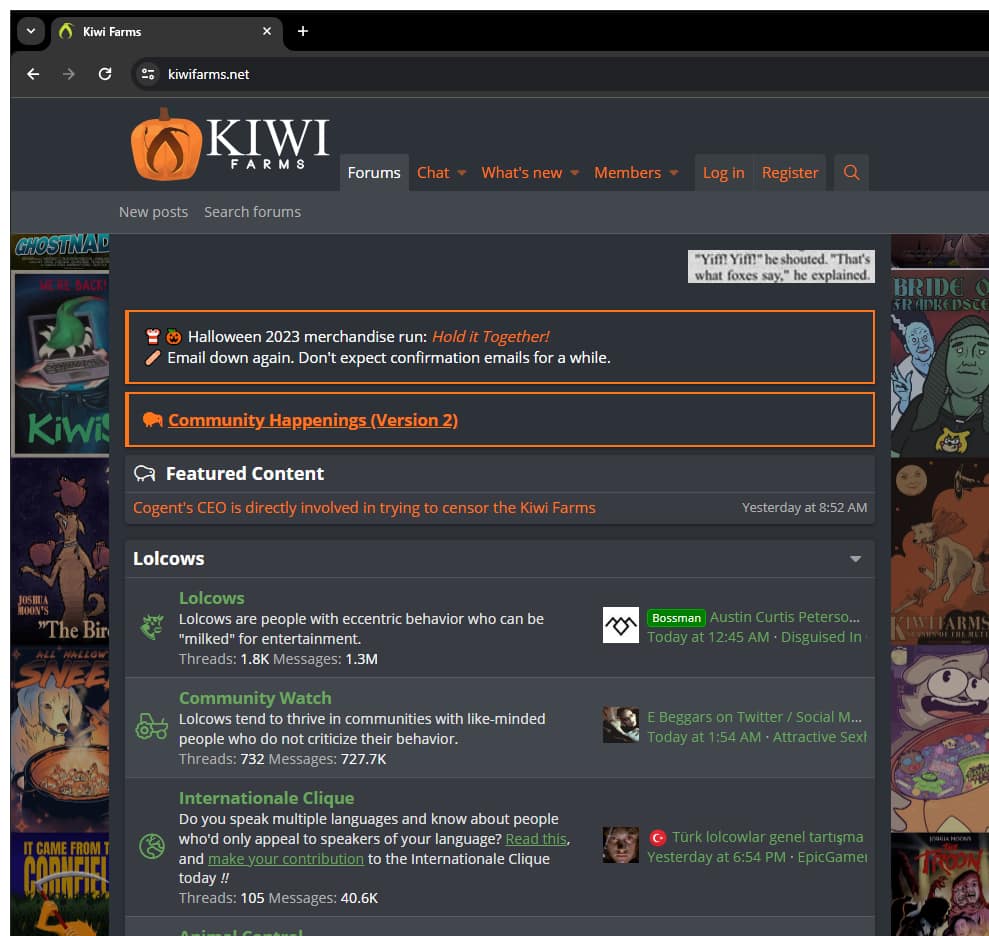The height and width of the screenshot is (936, 989).
Task: Click the Log in button
Action: [x=723, y=172]
